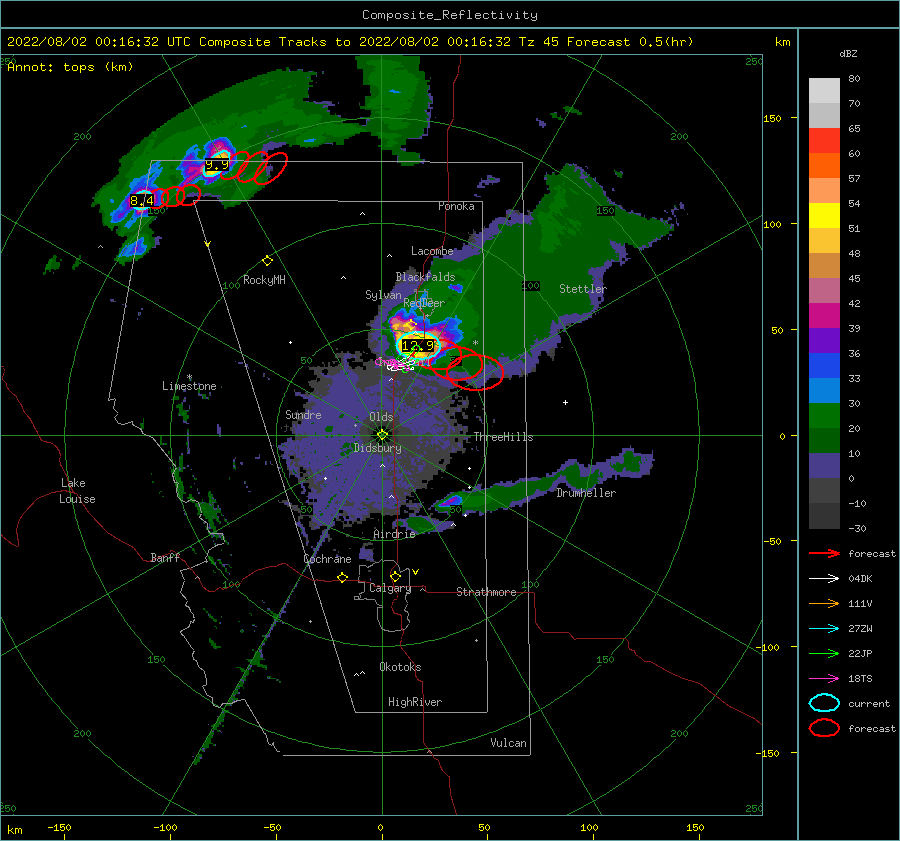Click the bright yellow swatch in dBZ scale
Image resolution: width=900 pixels, height=841 pixels.
coord(824,216)
